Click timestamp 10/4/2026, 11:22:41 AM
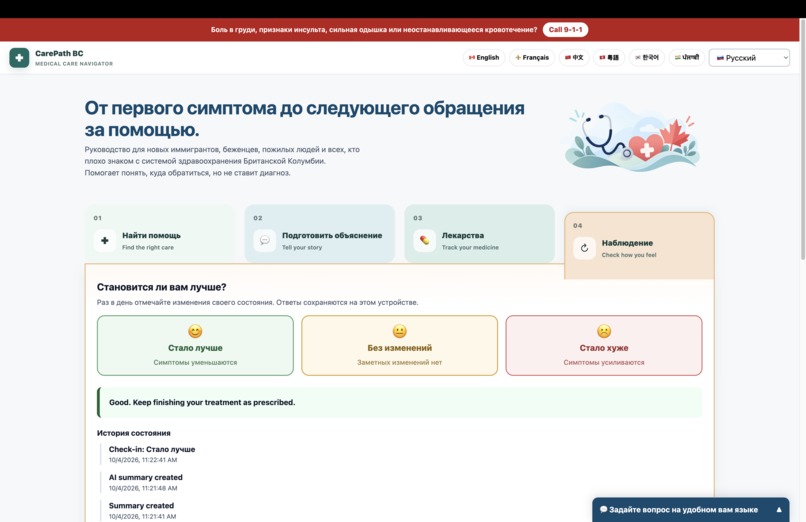Screen dimensions: 806x522 [143, 460]
